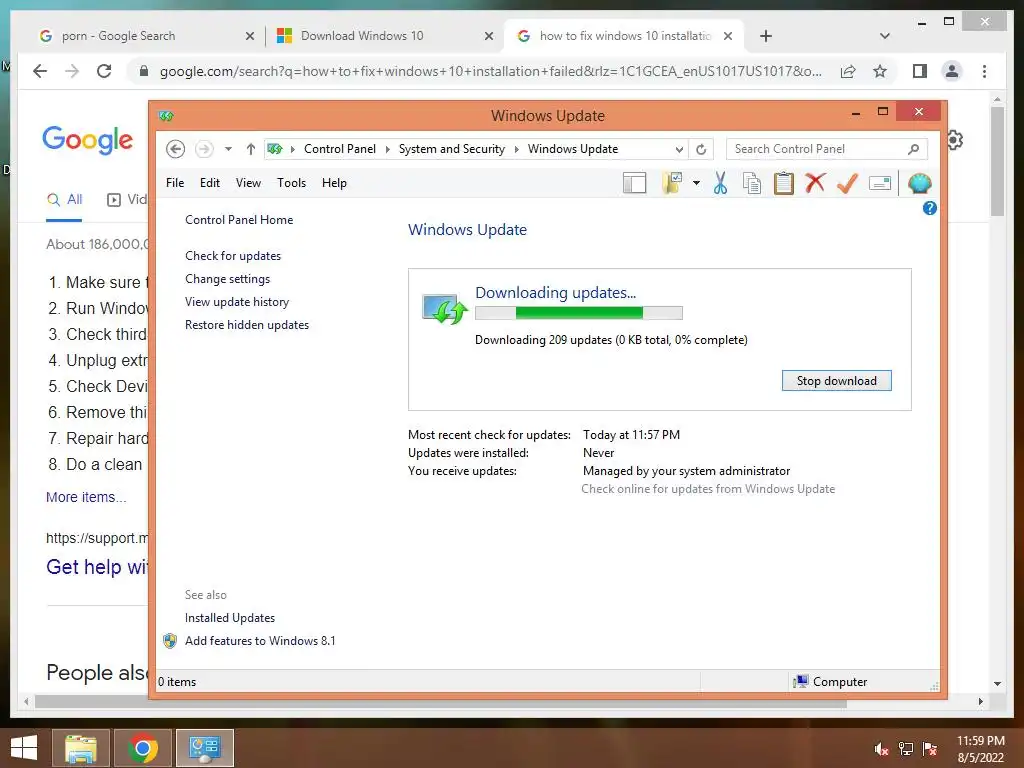The height and width of the screenshot is (768, 1024).
Task: Click Chrome page vertical scrollbar
Action: (997, 161)
